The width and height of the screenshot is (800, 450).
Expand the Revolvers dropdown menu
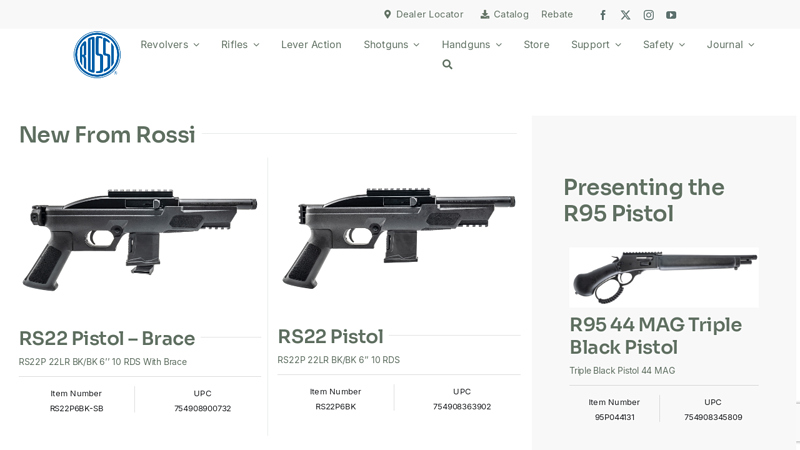[x=170, y=44]
